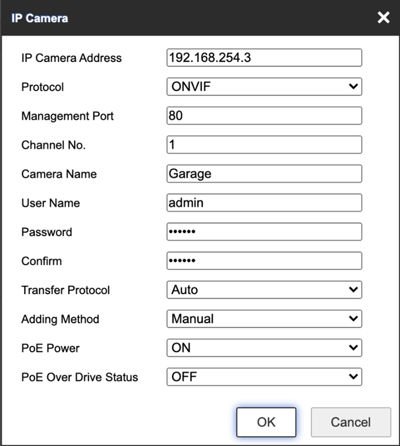Confirm settings with the OK button
Image resolution: width=400 pixels, height=446 pixels.
[x=266, y=422]
